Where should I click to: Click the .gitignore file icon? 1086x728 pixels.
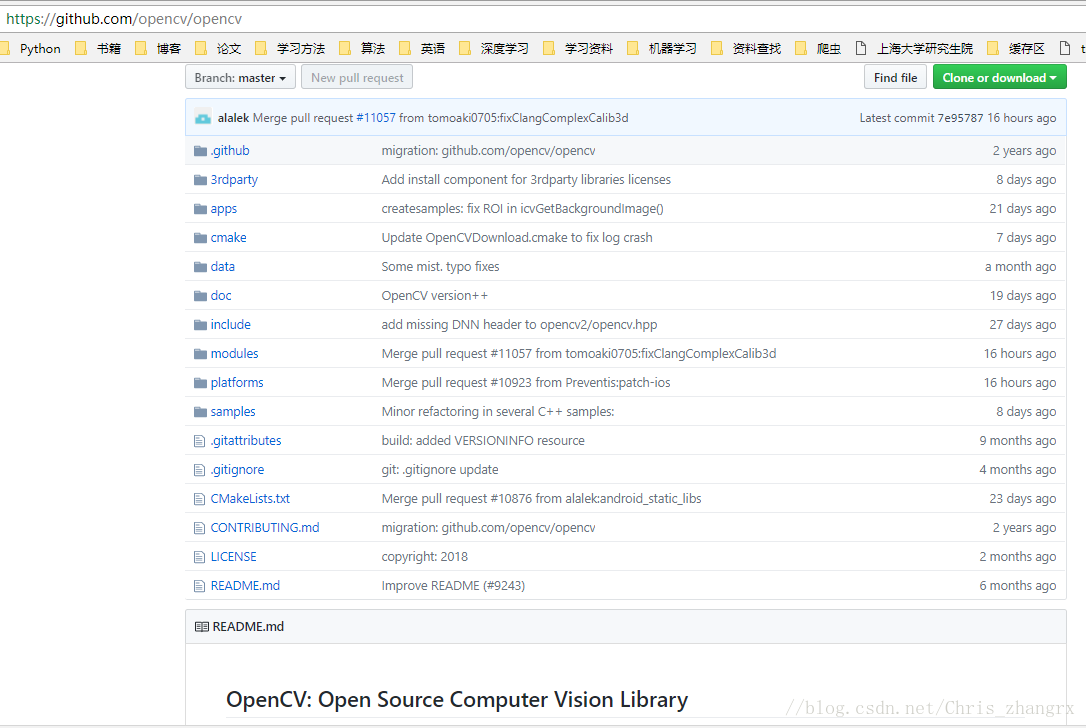tap(199, 470)
